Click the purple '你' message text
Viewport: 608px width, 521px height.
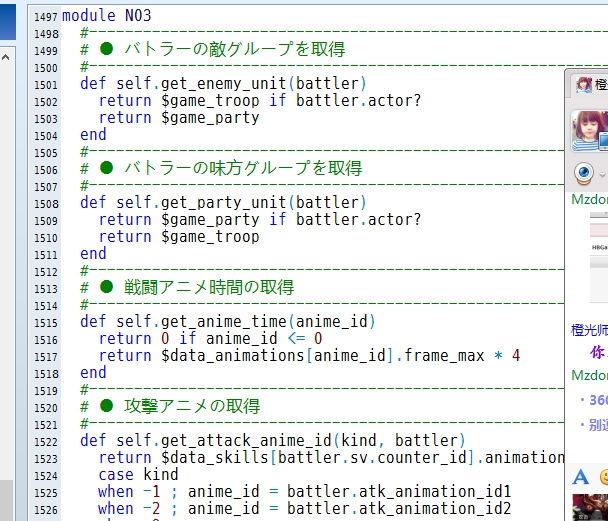[598, 352]
